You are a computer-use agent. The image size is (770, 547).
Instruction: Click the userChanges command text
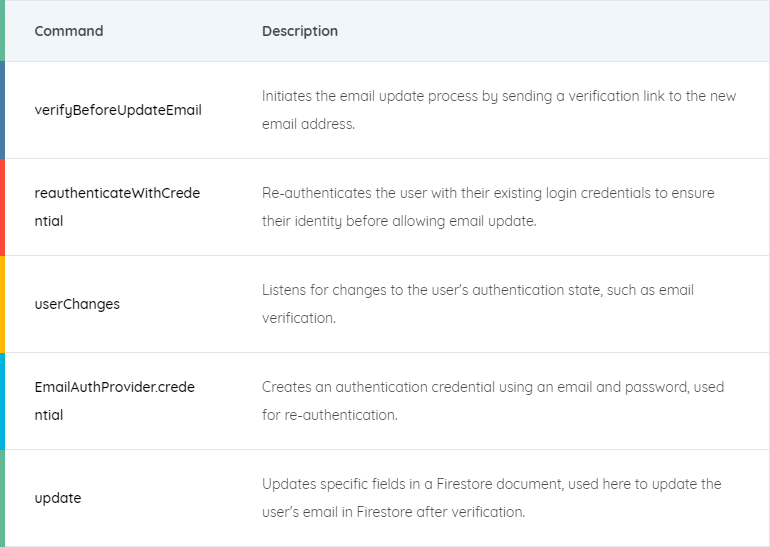(x=77, y=304)
